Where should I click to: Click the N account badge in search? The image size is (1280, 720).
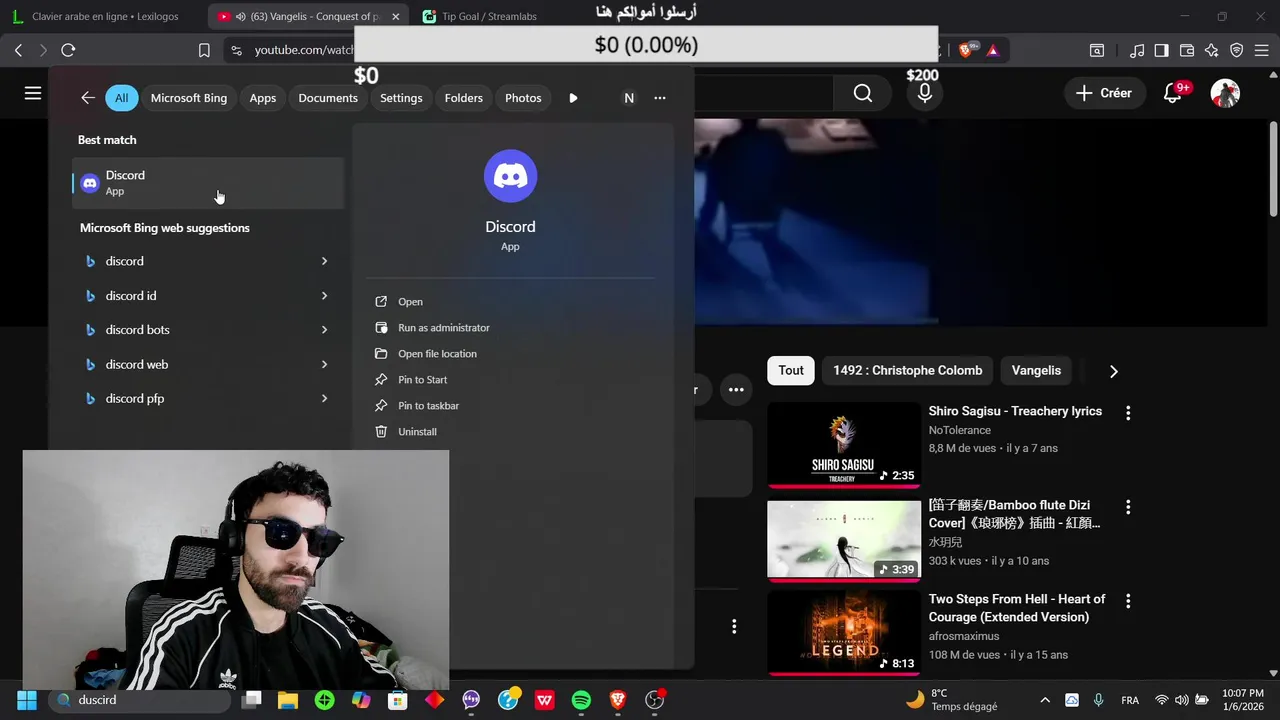629,98
